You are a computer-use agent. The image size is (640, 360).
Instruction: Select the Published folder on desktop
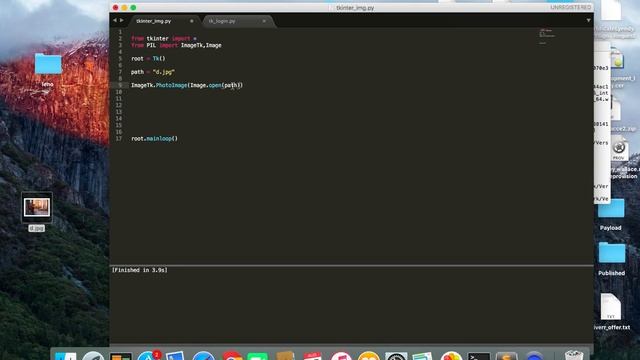[611, 252]
